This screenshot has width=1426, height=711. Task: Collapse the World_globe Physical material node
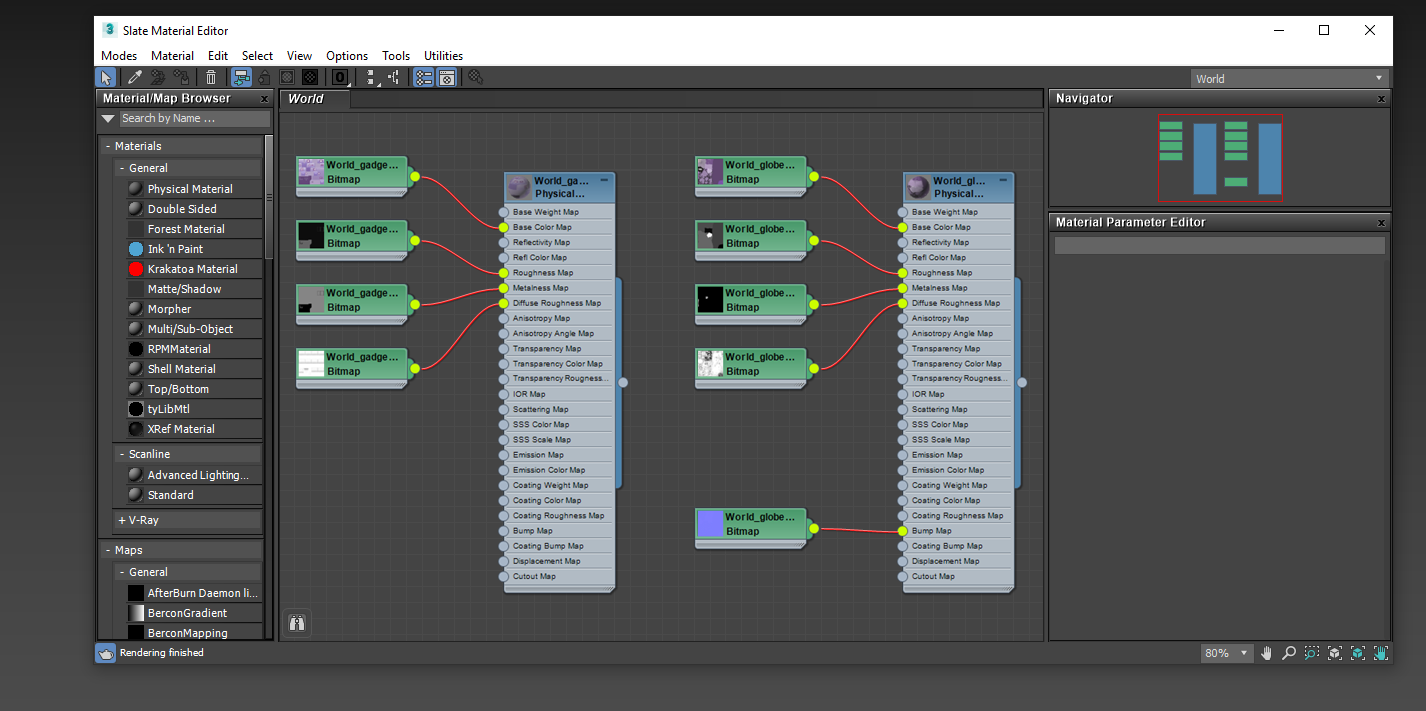coord(1003,180)
